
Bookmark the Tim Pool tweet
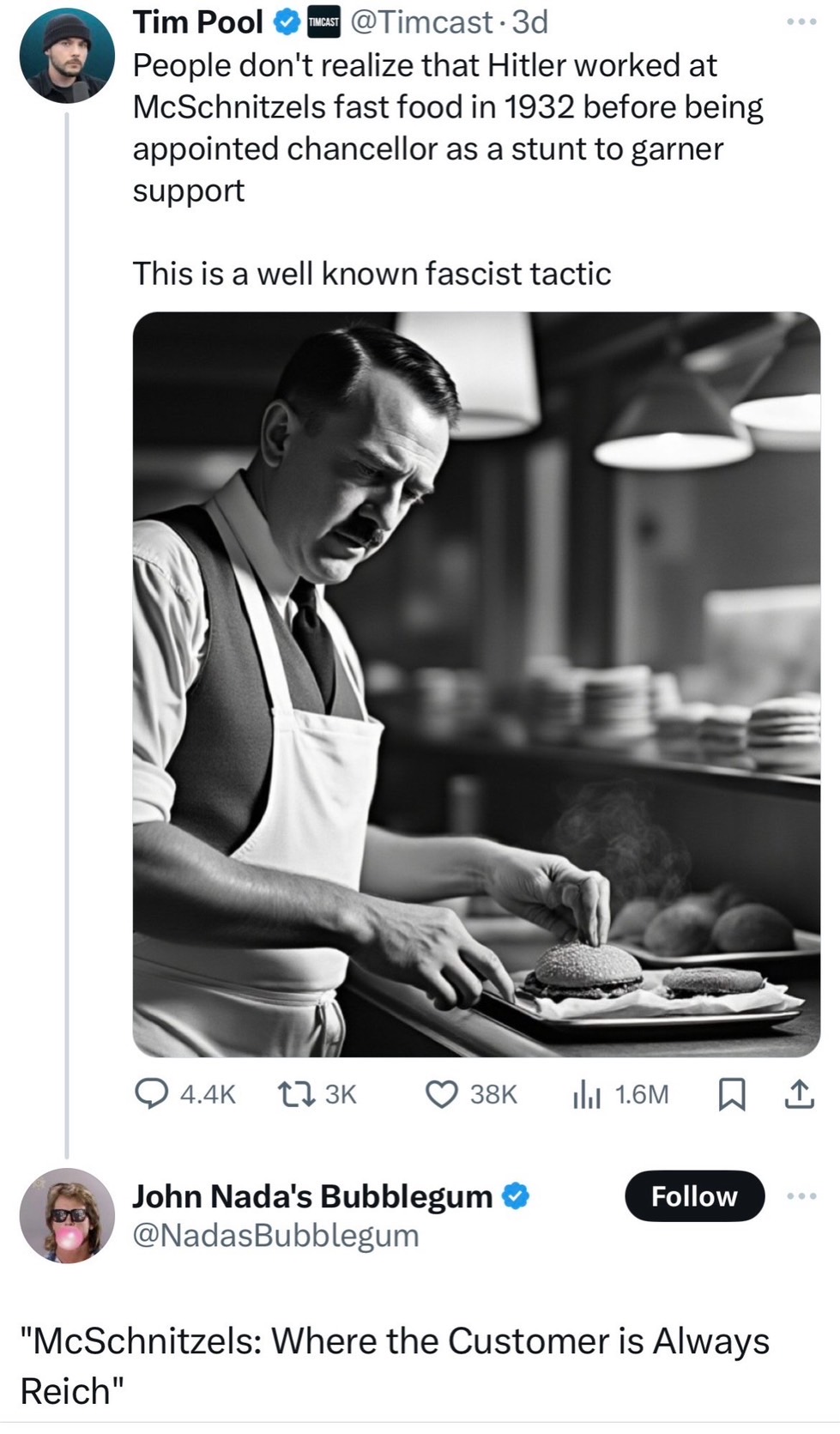(x=731, y=1094)
